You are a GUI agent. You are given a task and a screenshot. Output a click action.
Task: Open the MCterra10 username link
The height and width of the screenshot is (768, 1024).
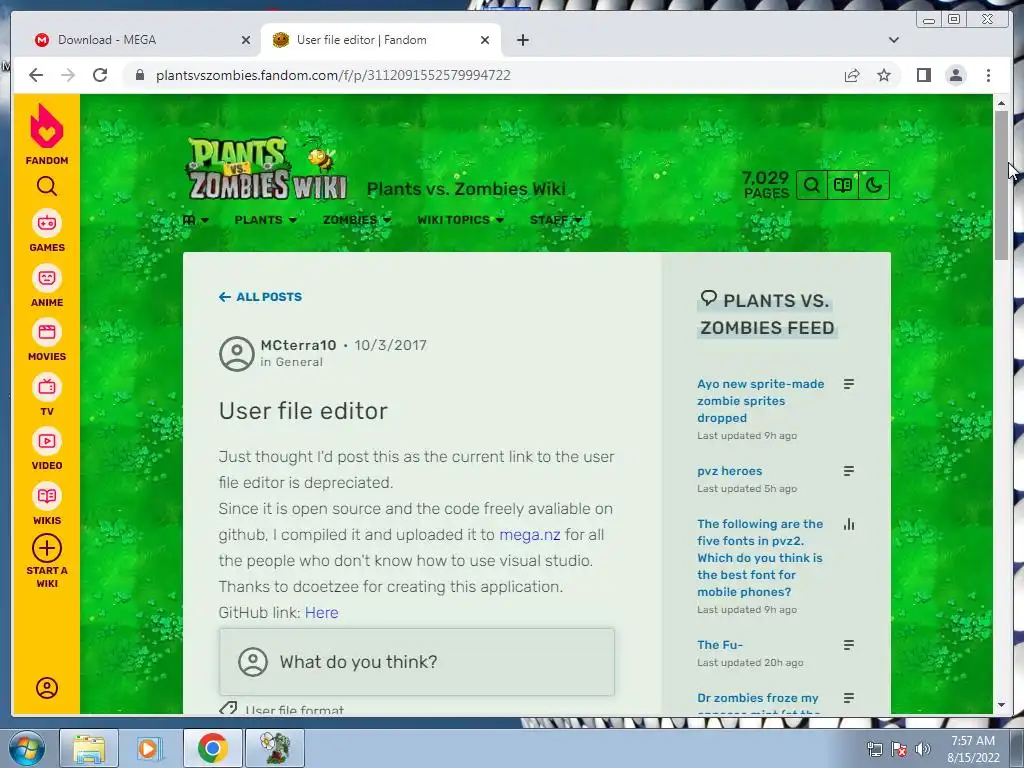click(x=298, y=345)
